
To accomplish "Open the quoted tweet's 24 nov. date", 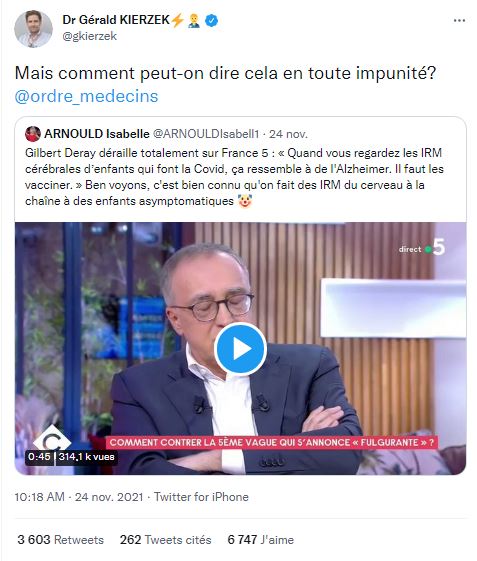I will coord(288,134).
